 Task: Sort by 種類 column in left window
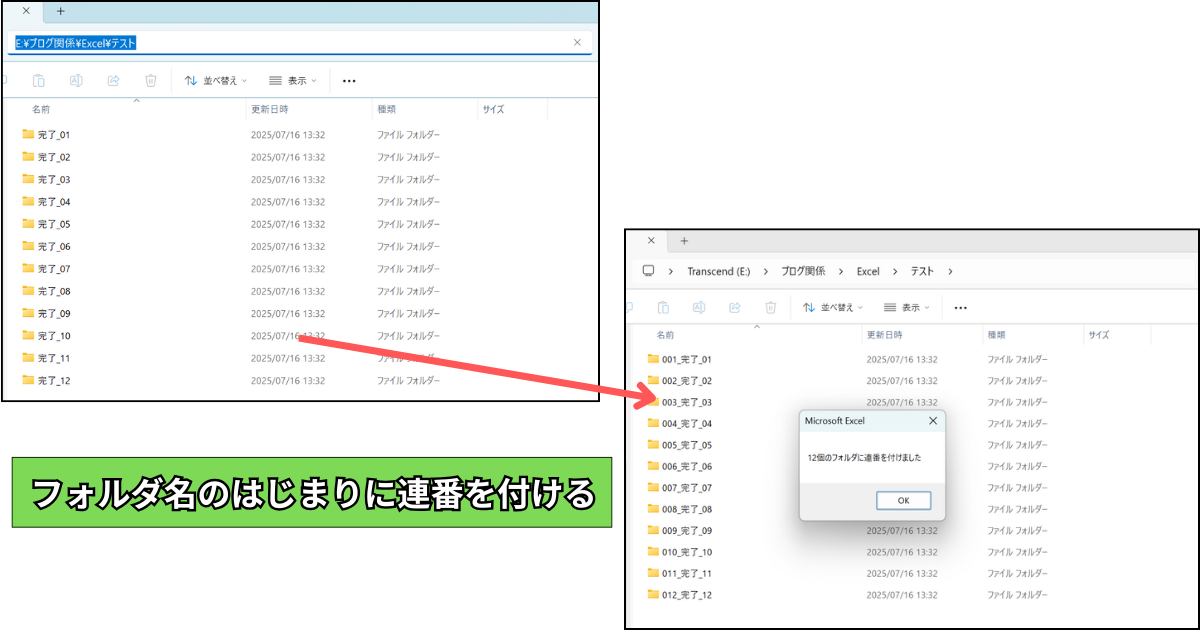click(x=386, y=109)
